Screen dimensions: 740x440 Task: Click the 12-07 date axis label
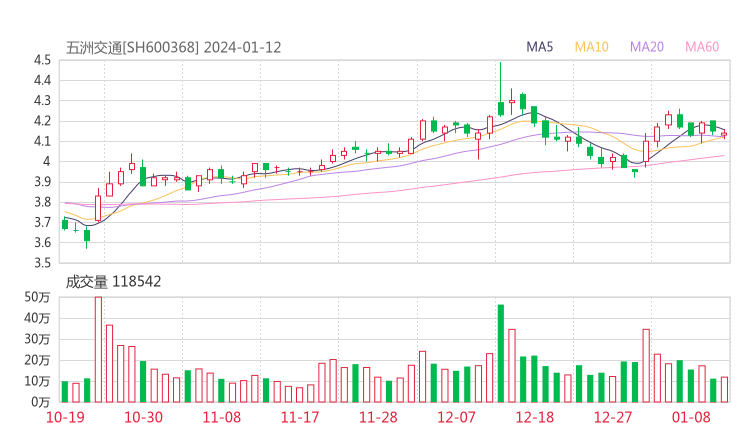tap(456, 417)
